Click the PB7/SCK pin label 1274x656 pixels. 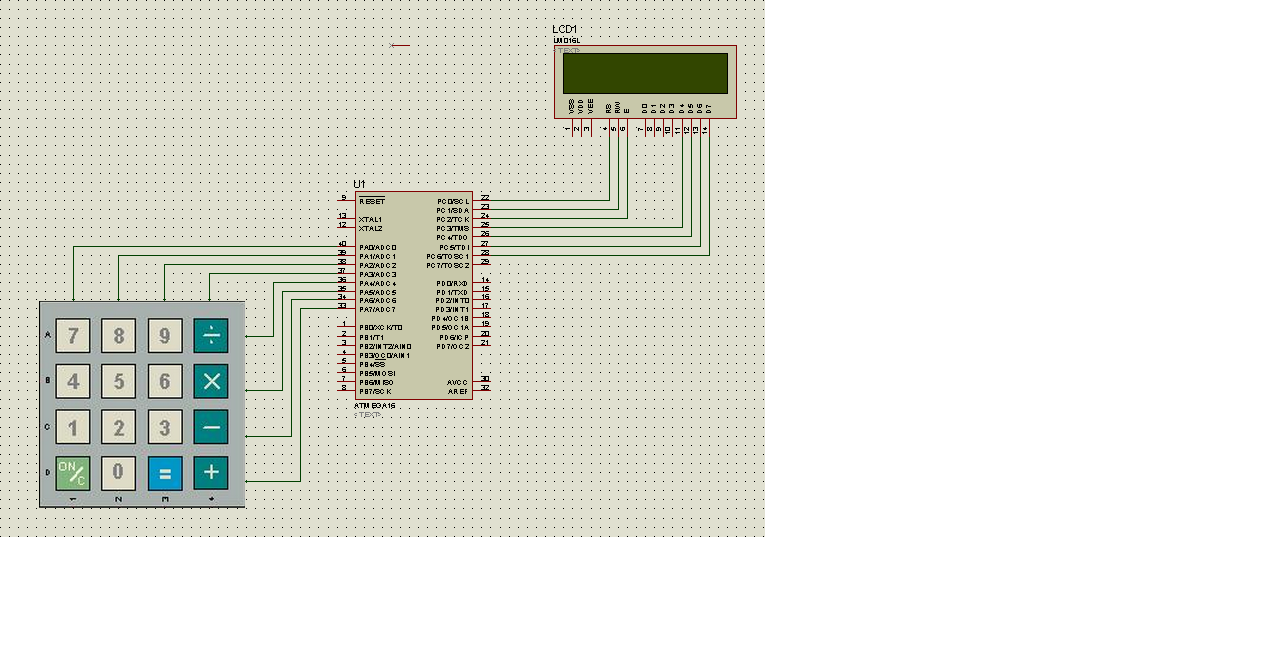[376, 391]
